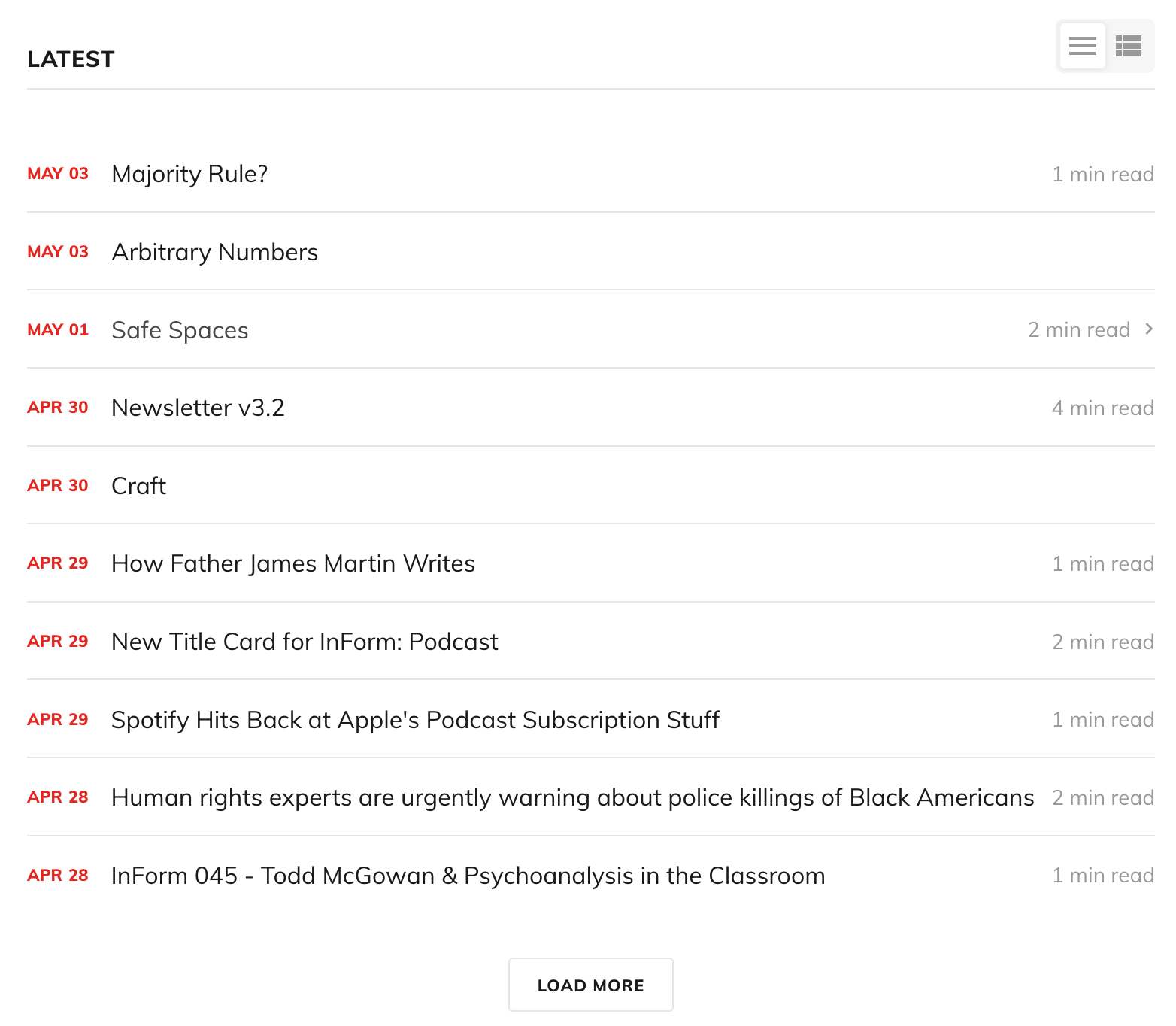Click MAY 03 date beside Majority Rule?
Viewport: 1176px width, 1026px height.
pos(58,174)
